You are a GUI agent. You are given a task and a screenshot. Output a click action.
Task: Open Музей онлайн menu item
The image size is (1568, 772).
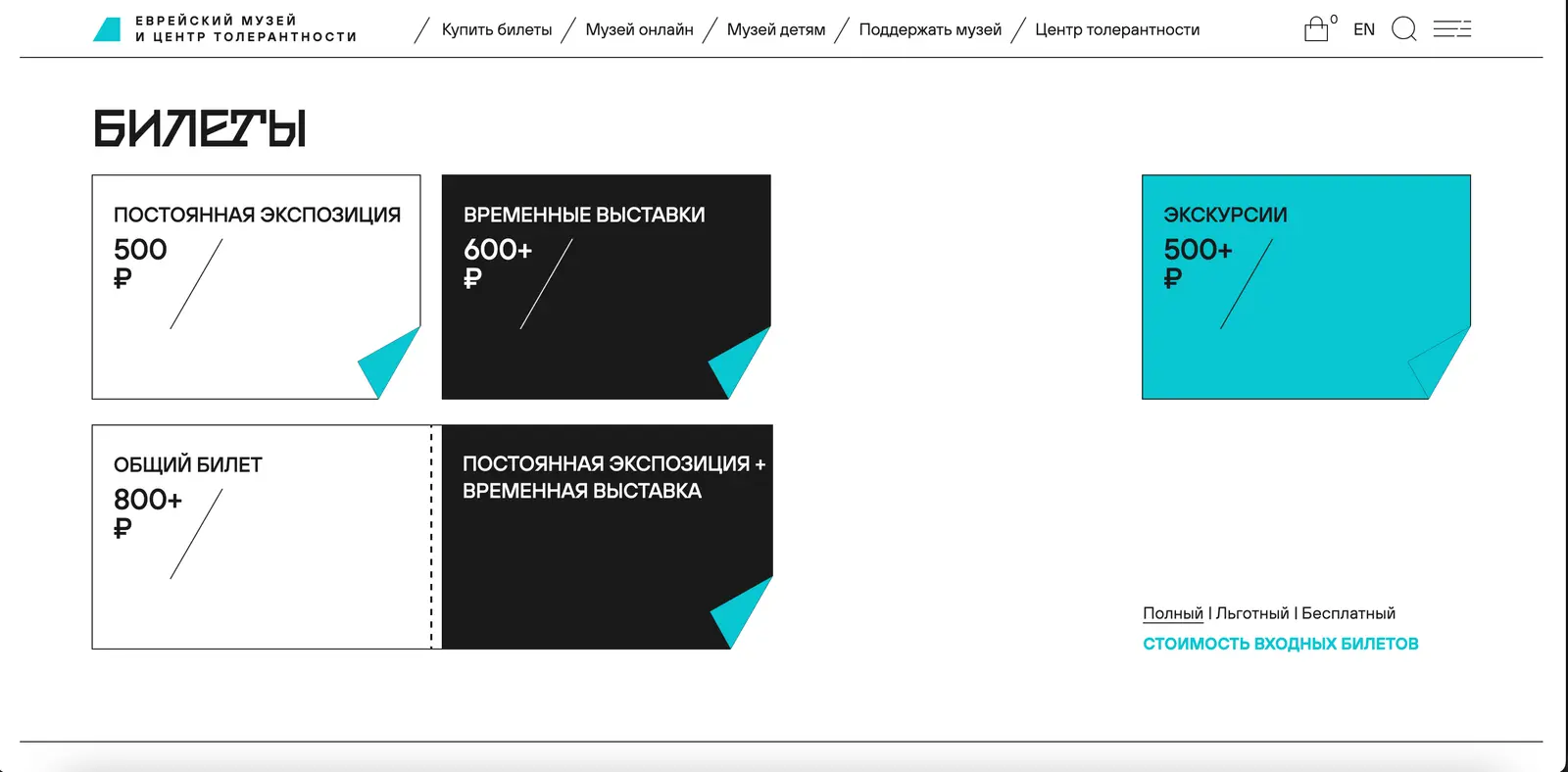tap(639, 29)
